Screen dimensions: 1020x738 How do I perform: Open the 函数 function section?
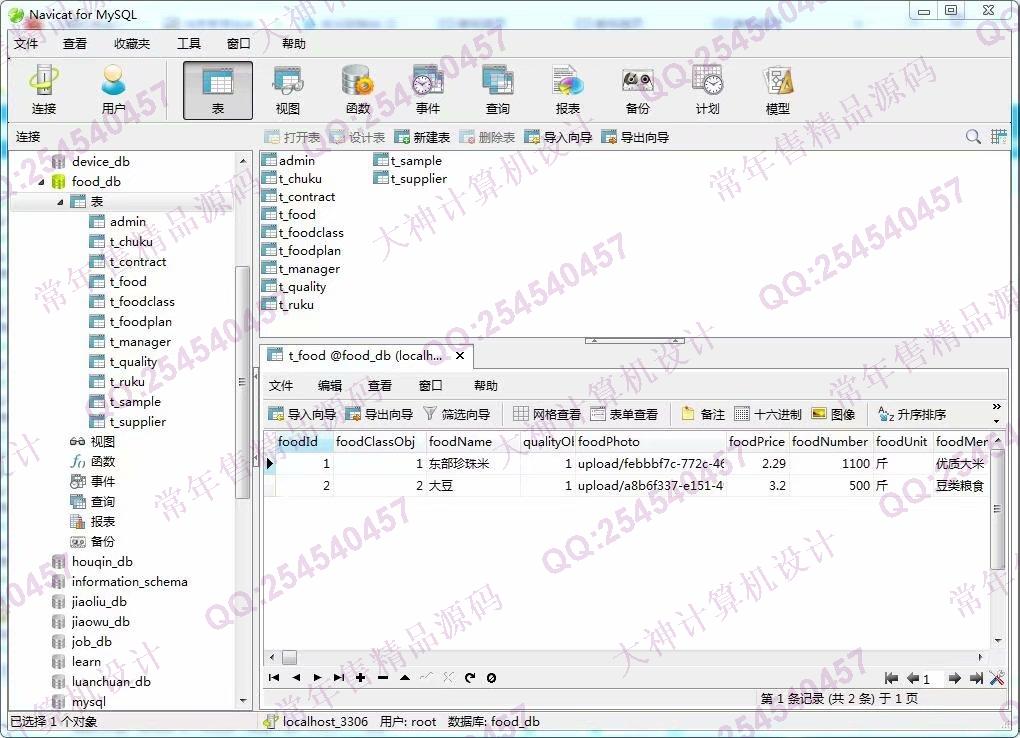pos(357,90)
